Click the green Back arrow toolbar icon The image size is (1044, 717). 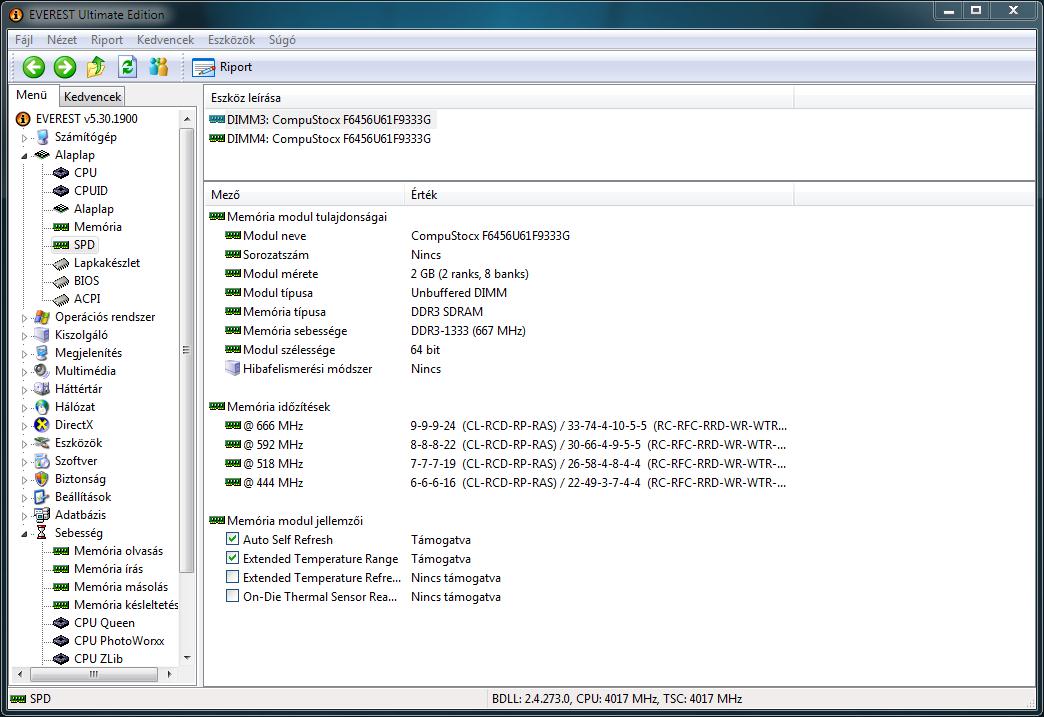pos(33,67)
